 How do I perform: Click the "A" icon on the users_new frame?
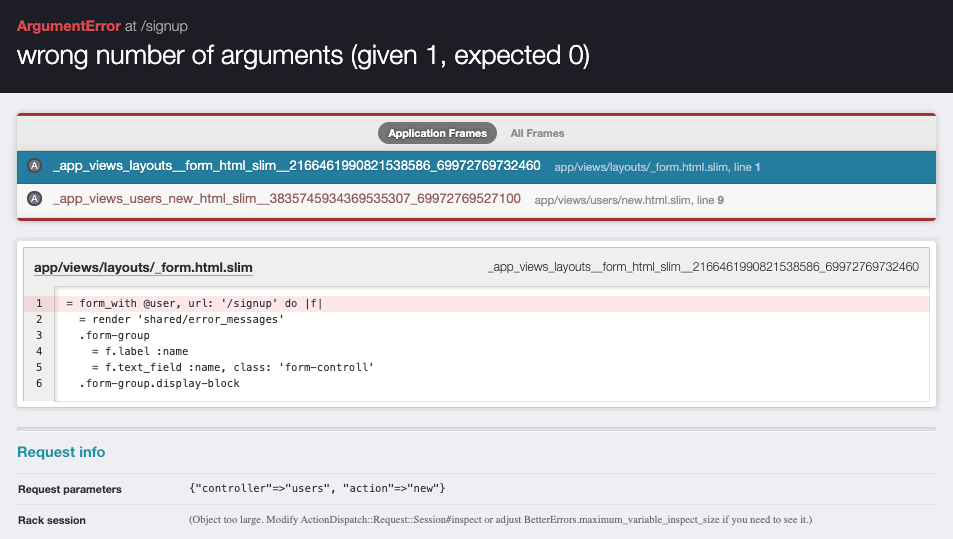coord(35,199)
